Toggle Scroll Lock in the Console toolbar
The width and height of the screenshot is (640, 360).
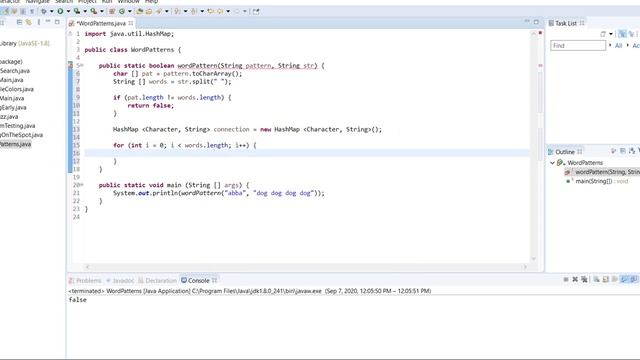[606, 280]
